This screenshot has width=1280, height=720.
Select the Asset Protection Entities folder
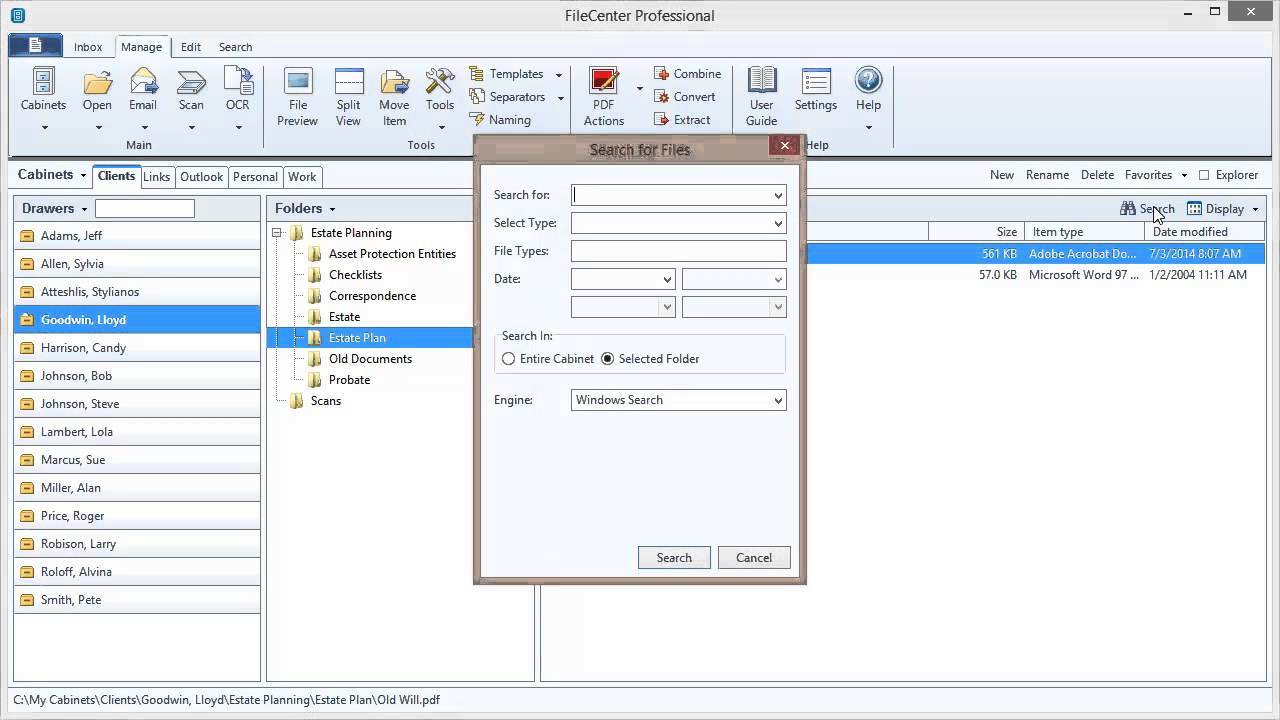point(392,254)
